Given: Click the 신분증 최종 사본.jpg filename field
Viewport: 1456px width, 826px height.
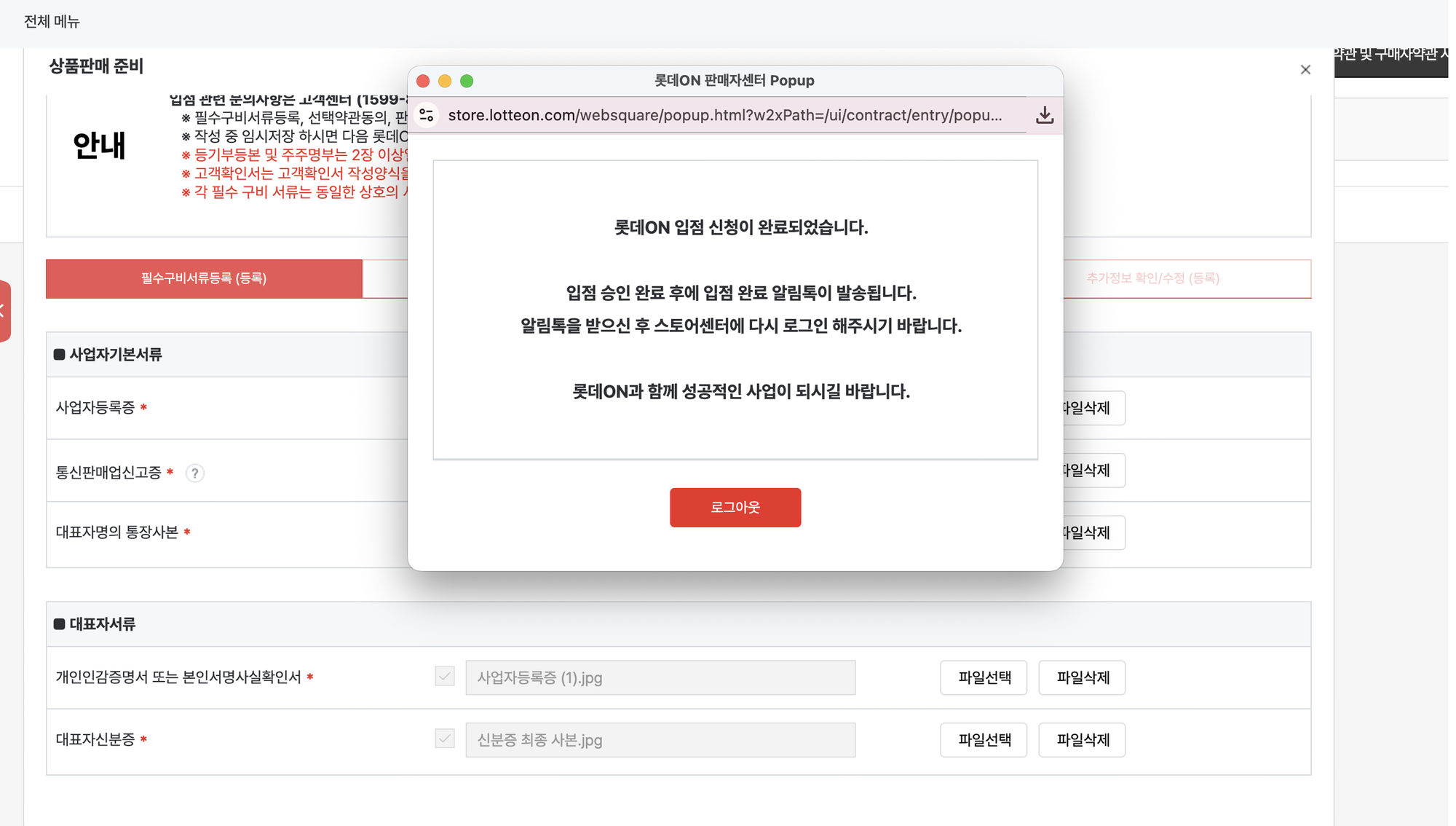Looking at the screenshot, I should pyautogui.click(x=660, y=739).
